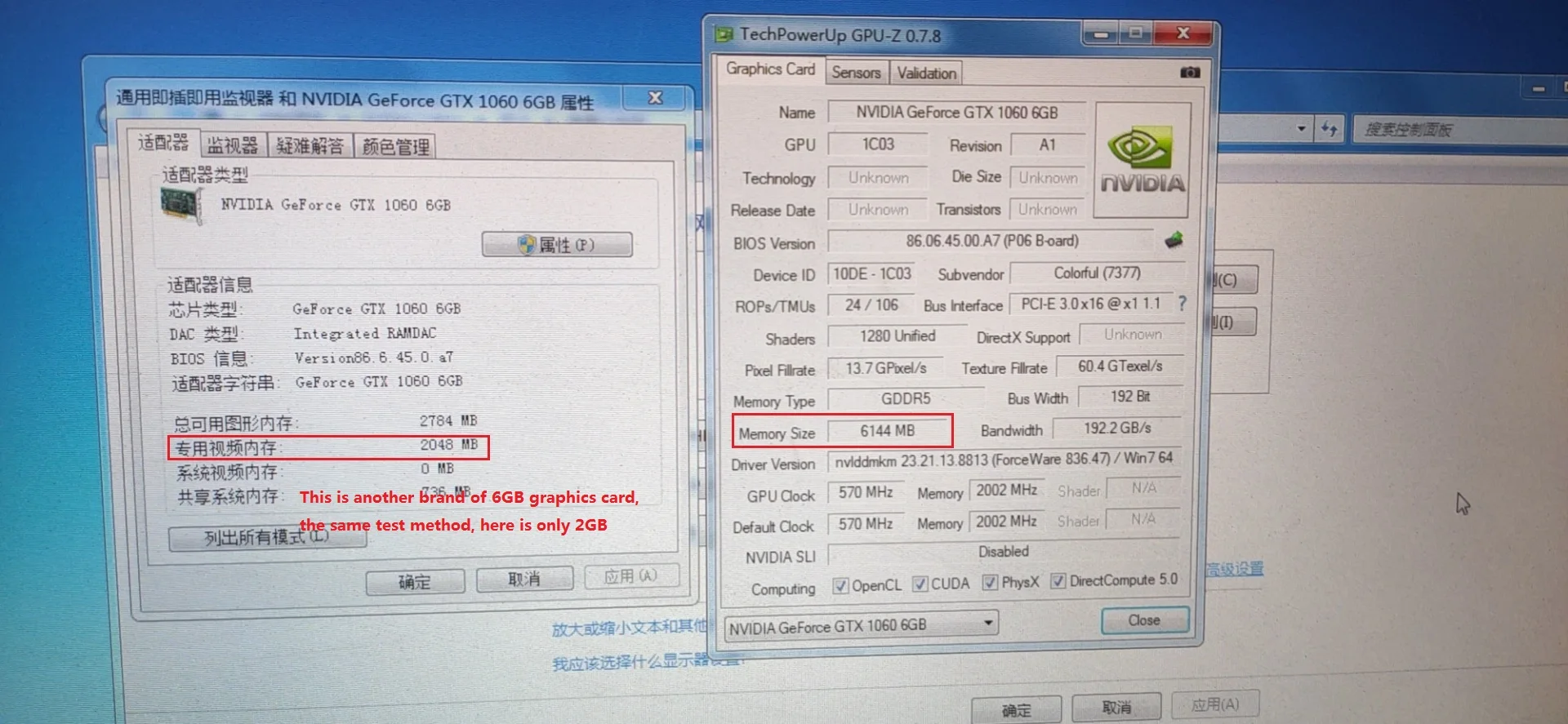This screenshot has height=724, width=1568.
Task: Click the refresh arrows icon in Control Panel
Action: pos(1330,128)
